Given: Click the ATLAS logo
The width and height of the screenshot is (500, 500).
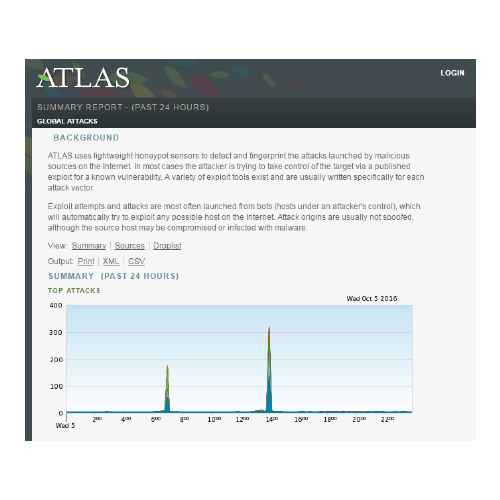Looking at the screenshot, I should point(83,78).
